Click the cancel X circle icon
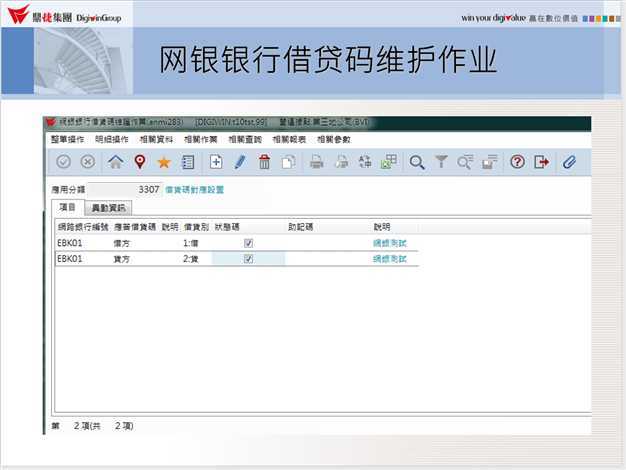The image size is (626, 470). pyautogui.click(x=88, y=162)
